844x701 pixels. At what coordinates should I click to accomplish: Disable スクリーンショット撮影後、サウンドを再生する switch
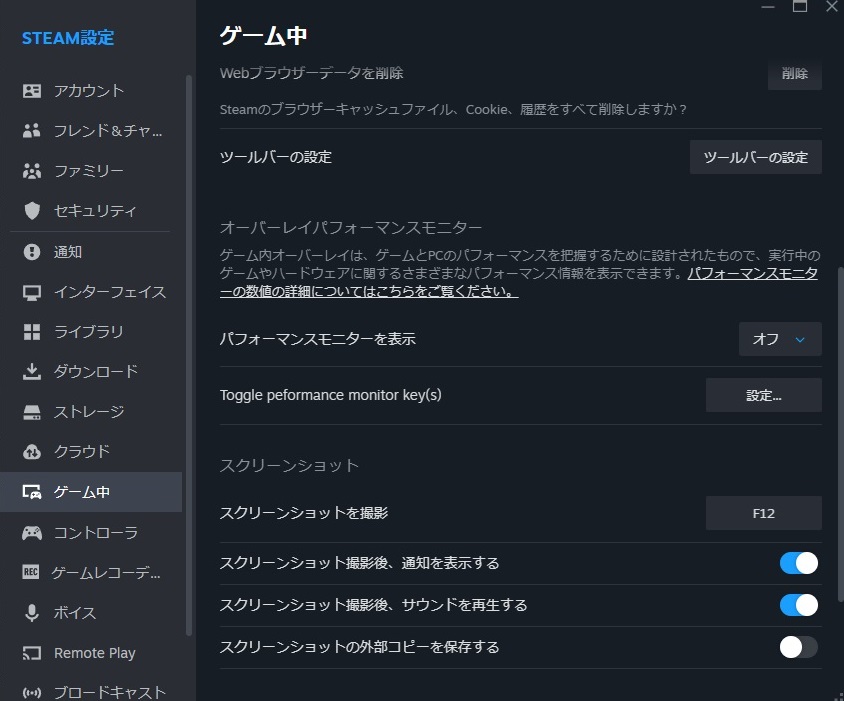coord(798,605)
